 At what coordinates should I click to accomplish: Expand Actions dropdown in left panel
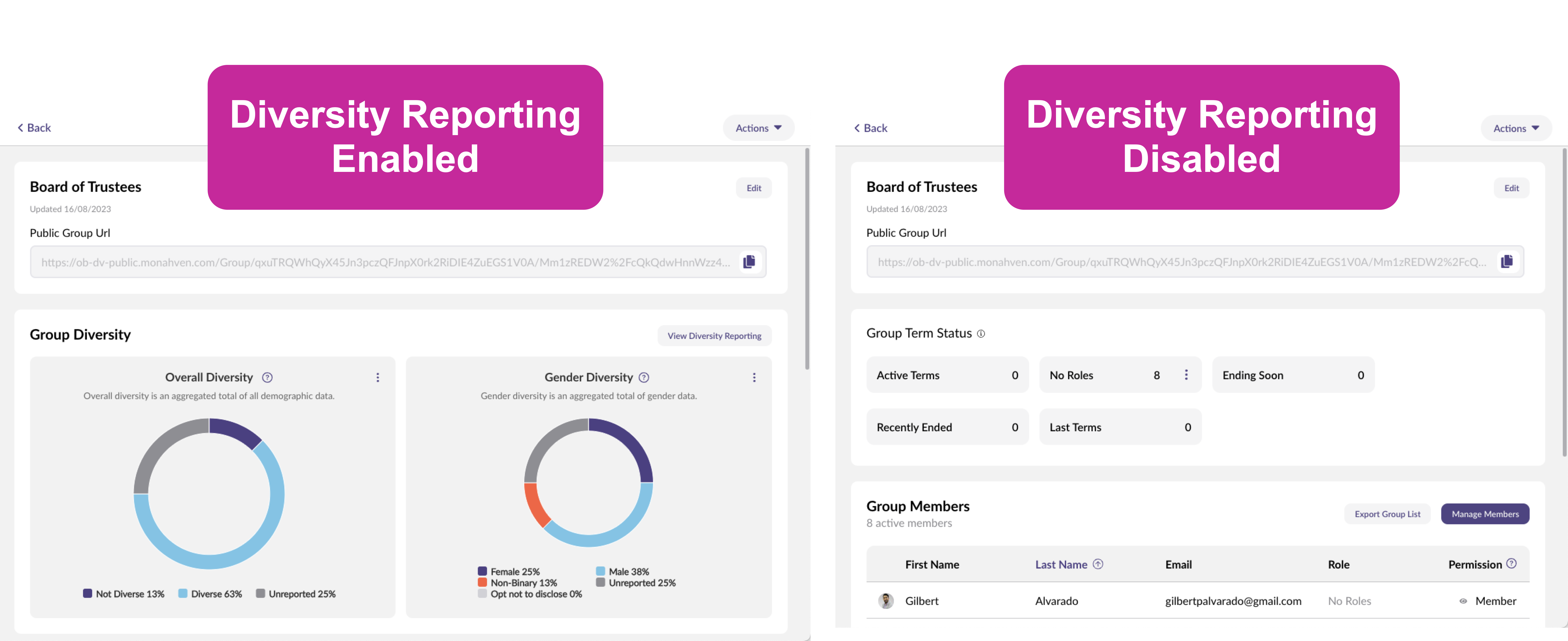point(759,128)
